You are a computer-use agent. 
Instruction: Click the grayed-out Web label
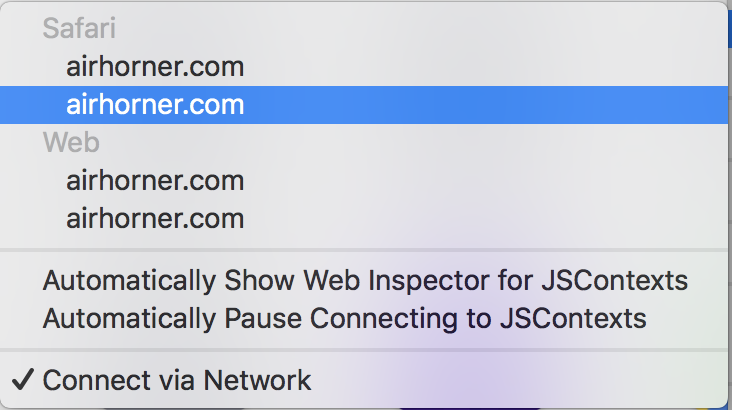tap(71, 143)
